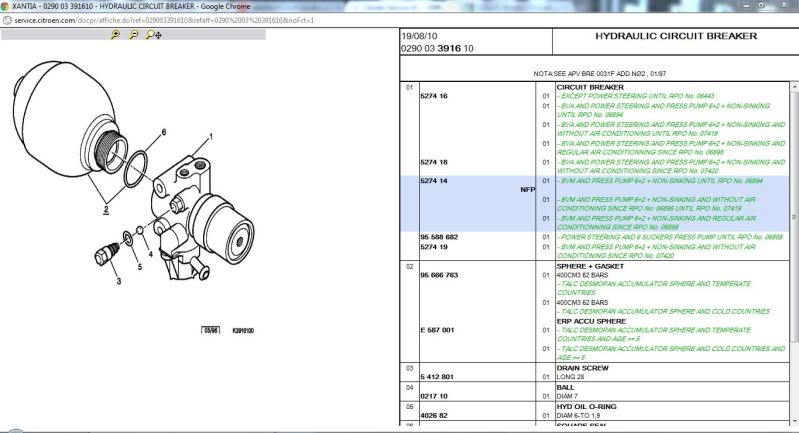Image resolution: width=799 pixels, height=433 pixels.
Task: Select part number 5274 16
Action: 434,96
